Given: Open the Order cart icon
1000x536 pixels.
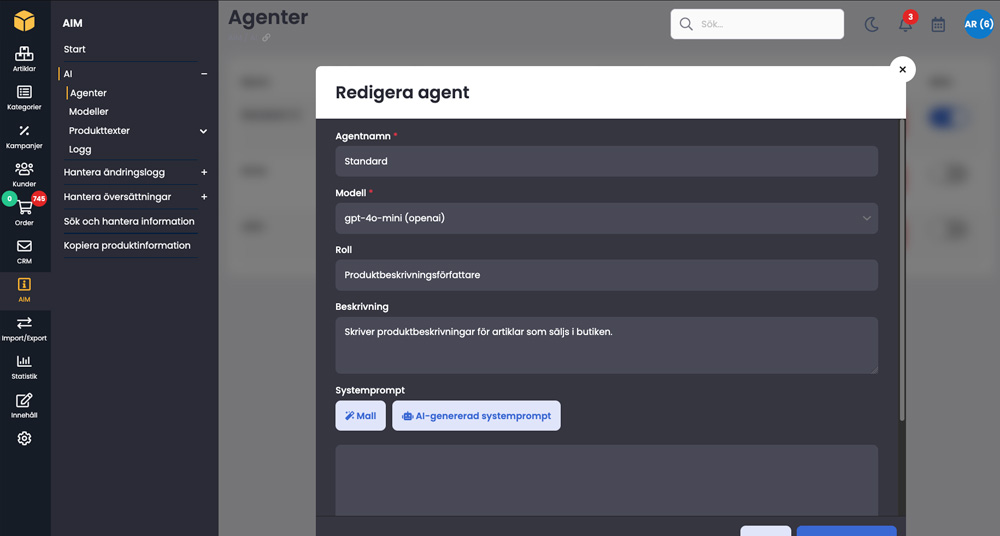Looking at the screenshot, I should pyautogui.click(x=24, y=212).
